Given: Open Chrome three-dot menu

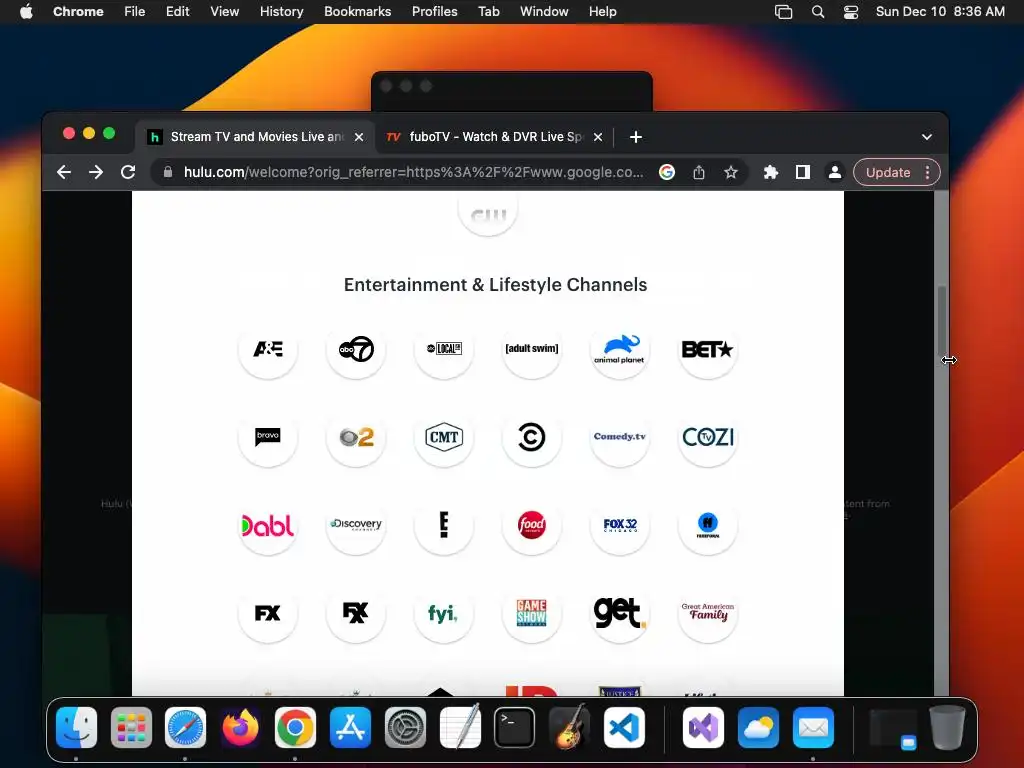Looking at the screenshot, I should 928,172.
